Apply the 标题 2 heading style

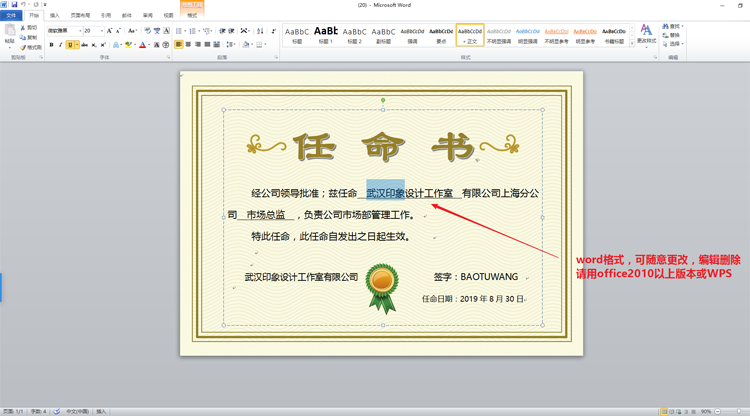click(354, 35)
